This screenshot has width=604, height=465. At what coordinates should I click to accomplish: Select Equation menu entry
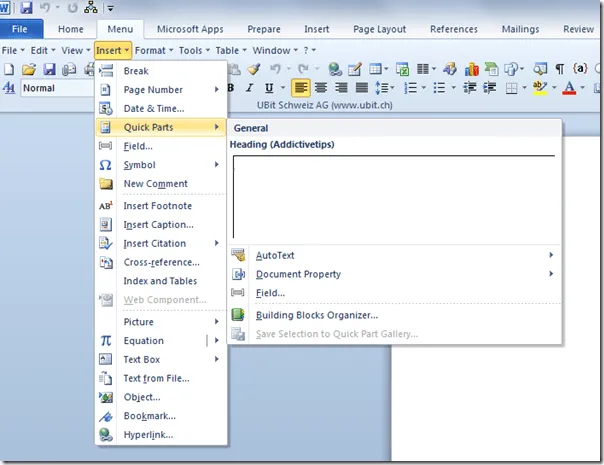point(150,341)
